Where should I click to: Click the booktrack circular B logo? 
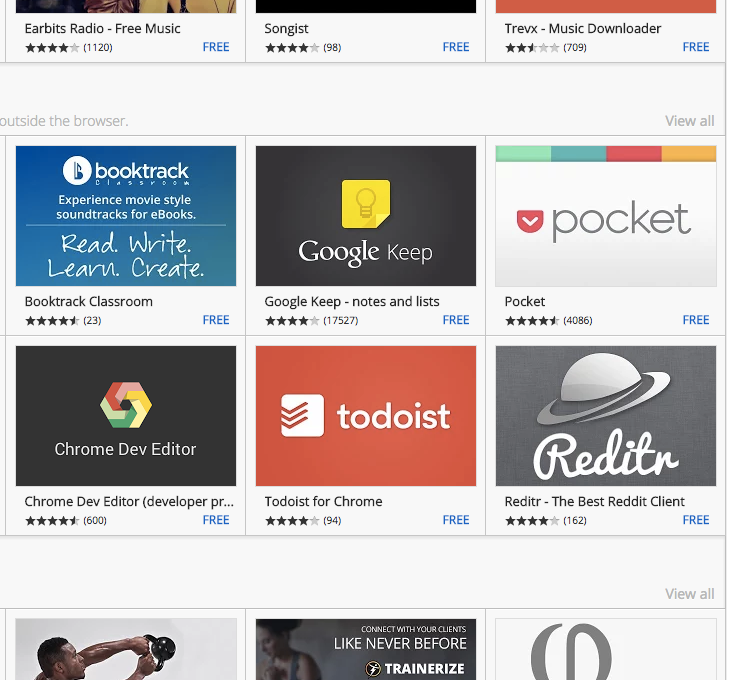tap(77, 171)
